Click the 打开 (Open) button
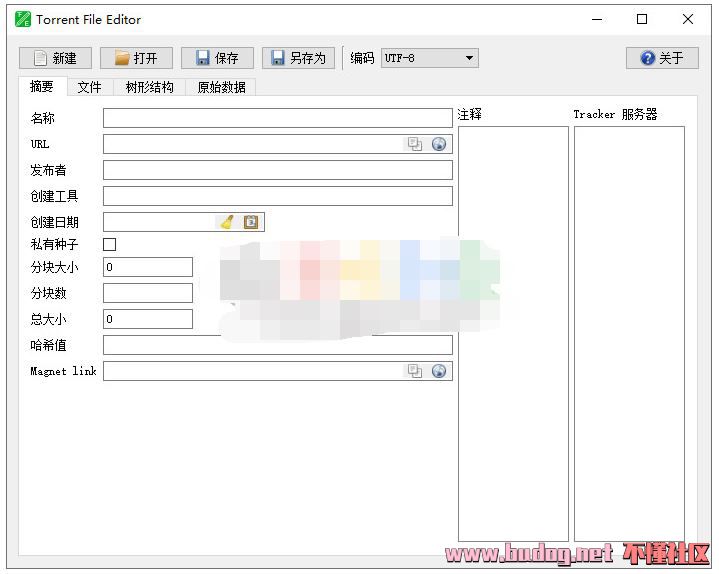The image size is (719, 574). coord(137,58)
